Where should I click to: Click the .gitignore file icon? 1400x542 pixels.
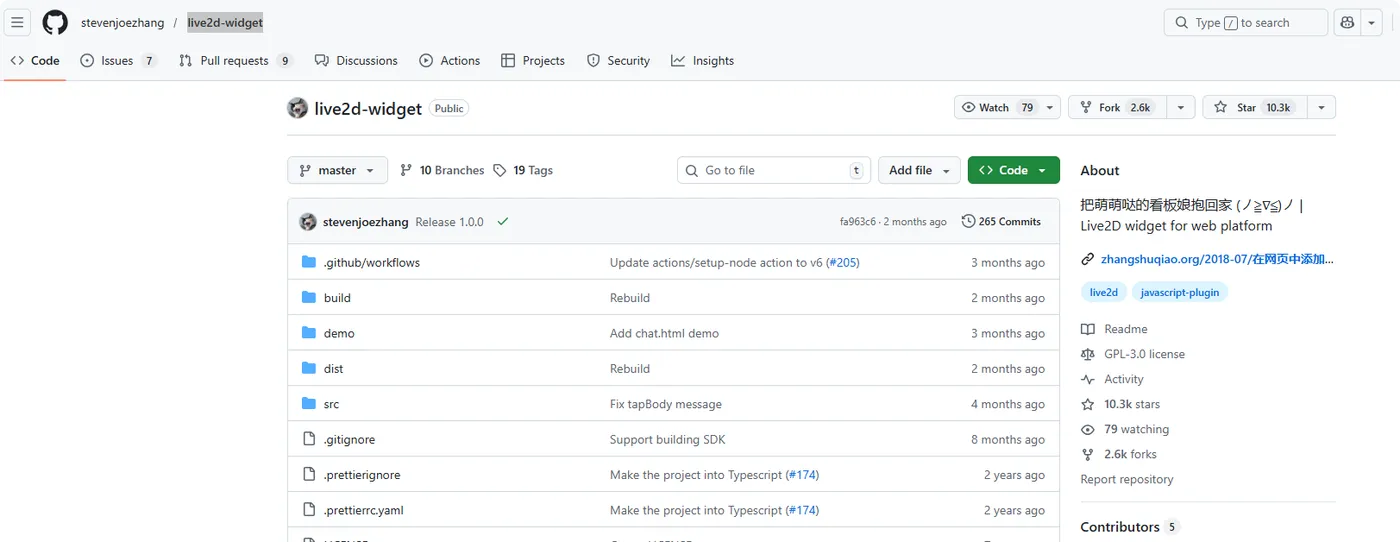coord(308,439)
